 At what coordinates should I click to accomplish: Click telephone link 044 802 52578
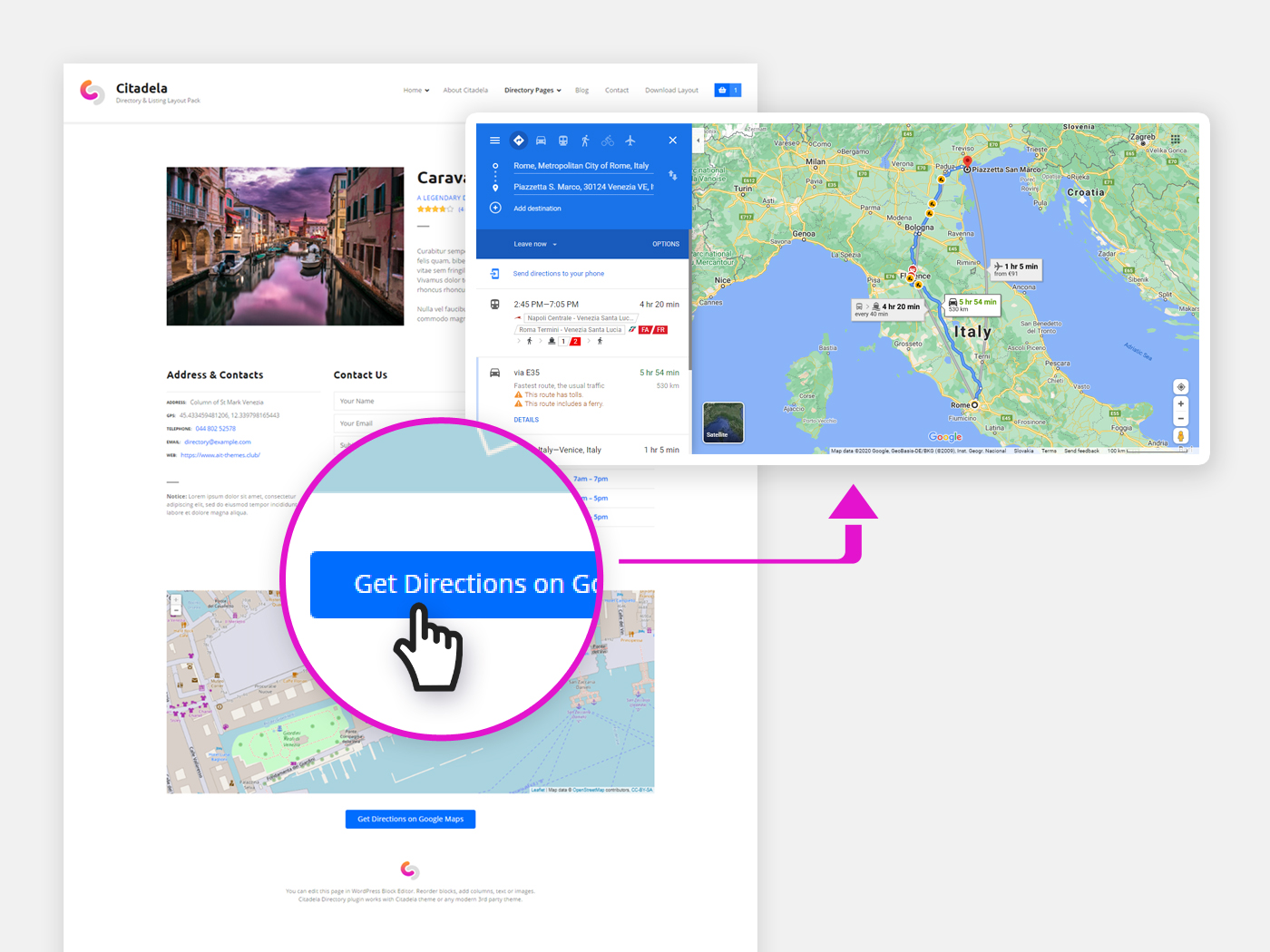point(215,429)
